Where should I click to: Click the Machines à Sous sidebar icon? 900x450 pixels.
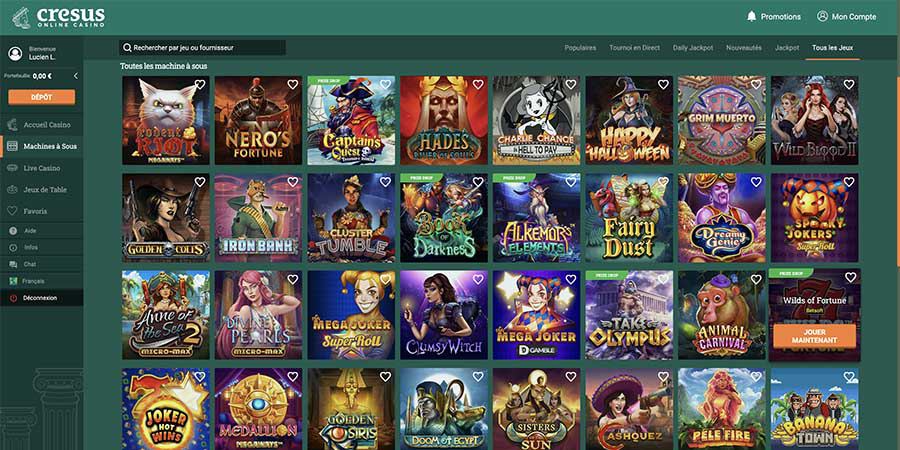click(12, 146)
